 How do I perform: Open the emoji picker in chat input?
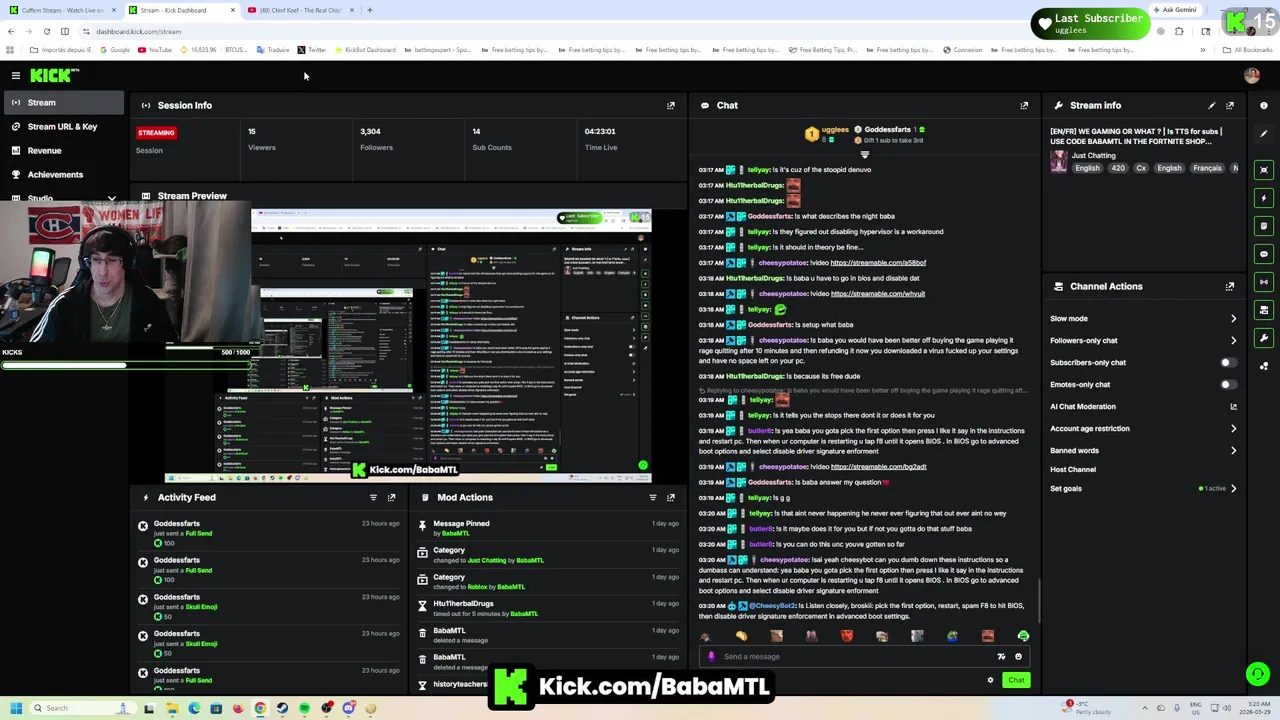pyautogui.click(x=1018, y=657)
